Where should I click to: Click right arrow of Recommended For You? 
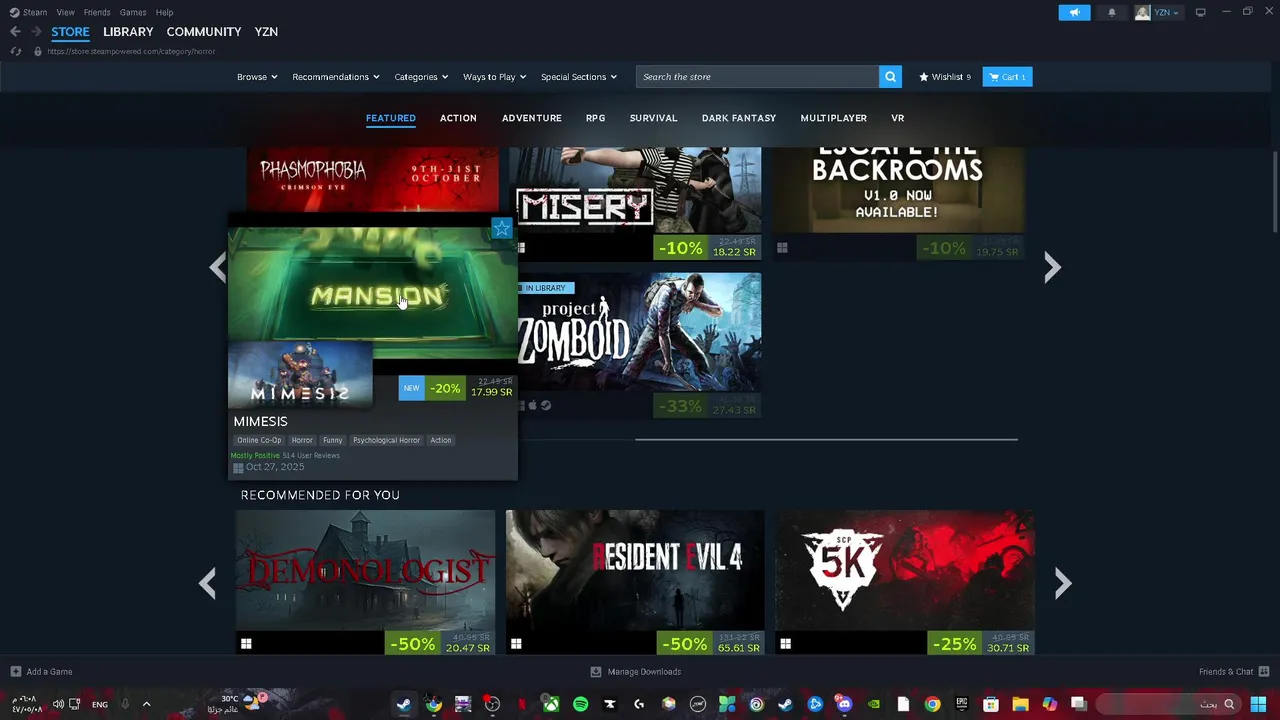(1062, 583)
